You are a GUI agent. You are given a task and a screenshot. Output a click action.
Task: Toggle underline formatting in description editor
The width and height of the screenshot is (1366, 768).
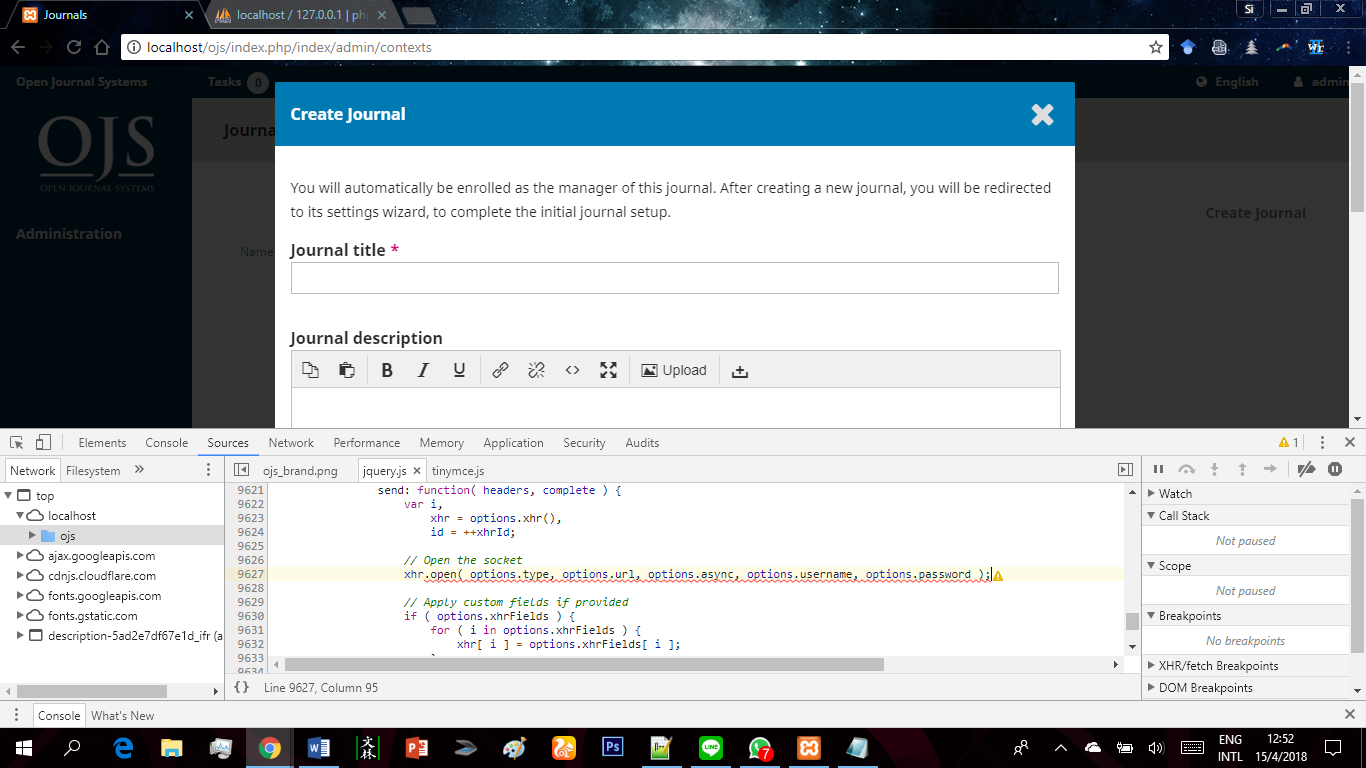tap(459, 370)
